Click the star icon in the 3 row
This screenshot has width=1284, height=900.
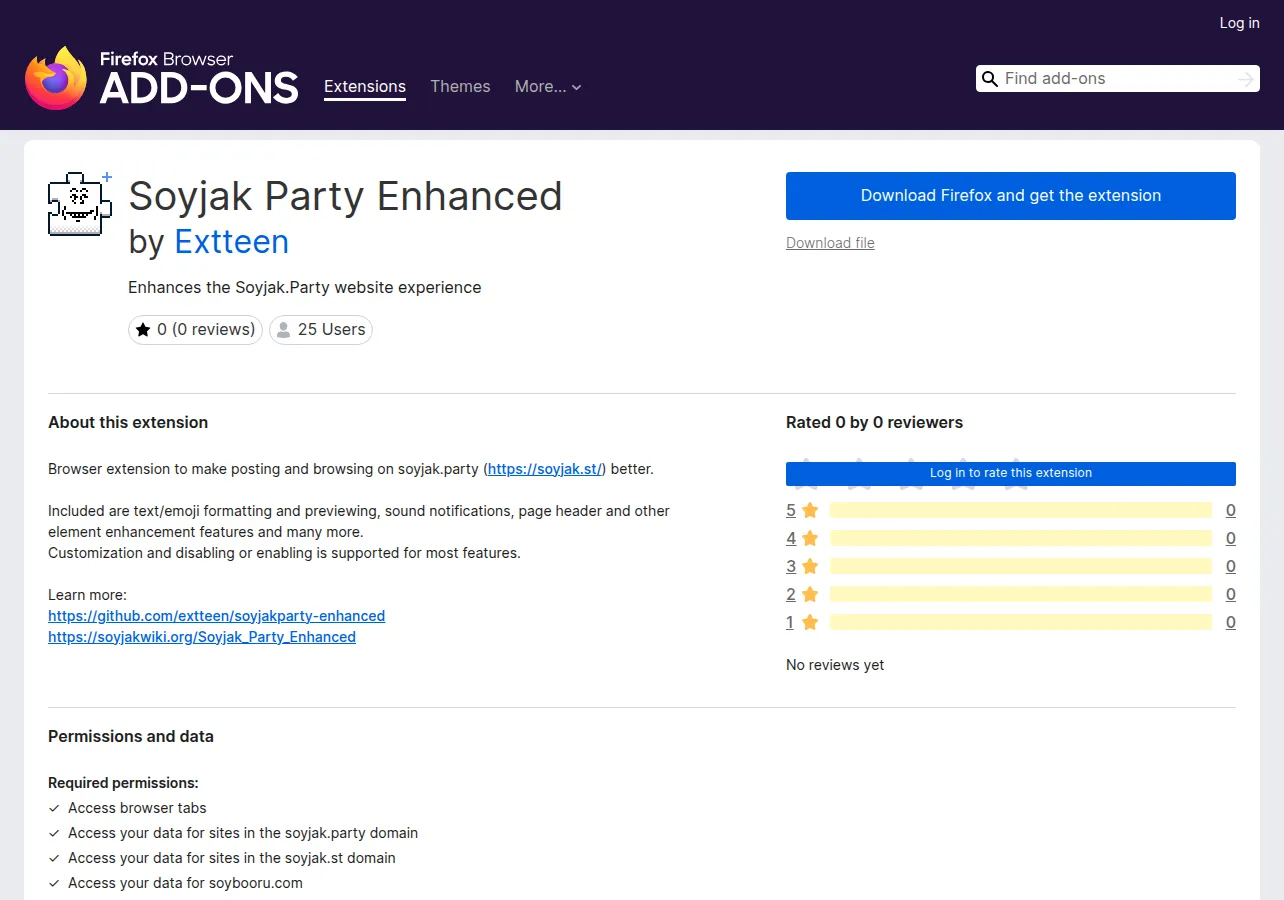(810, 566)
